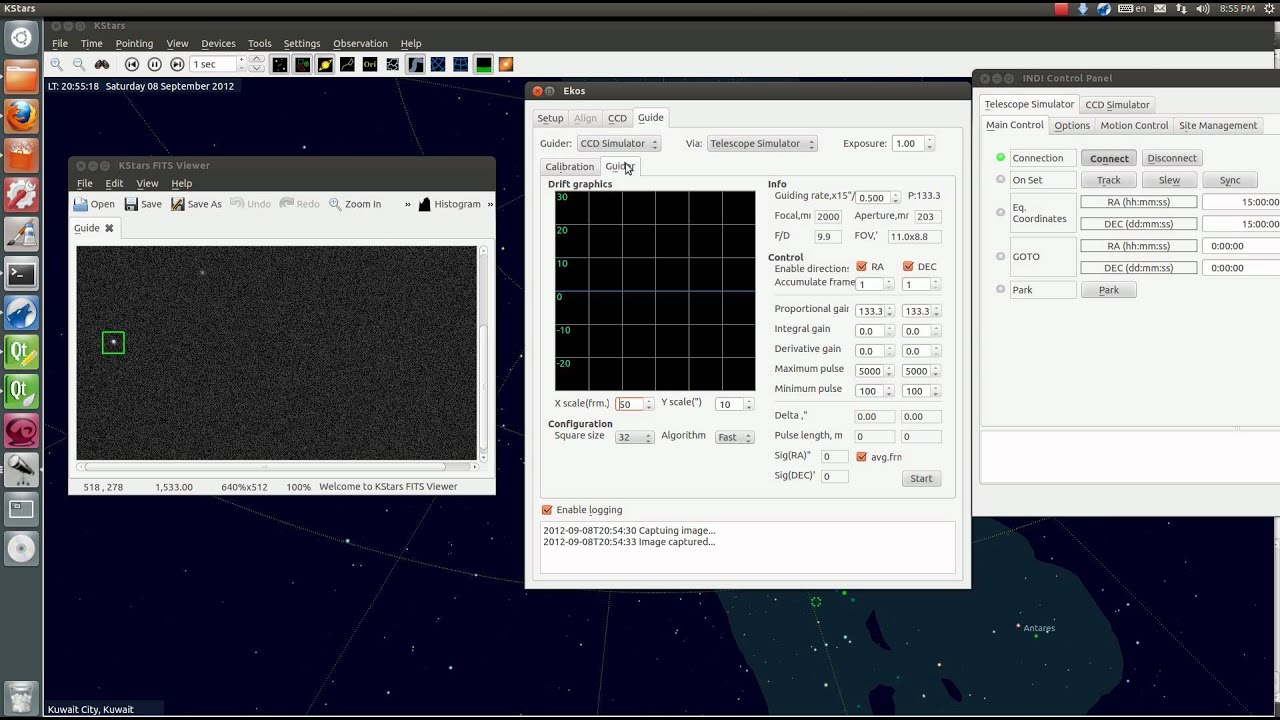Screen dimensions: 1280x720
Task: Toggle avg.frn checkbox
Action: point(862,457)
